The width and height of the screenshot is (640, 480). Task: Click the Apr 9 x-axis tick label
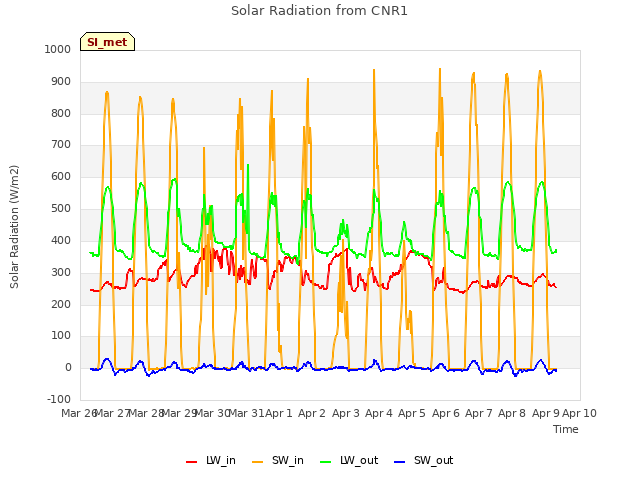tap(546, 413)
